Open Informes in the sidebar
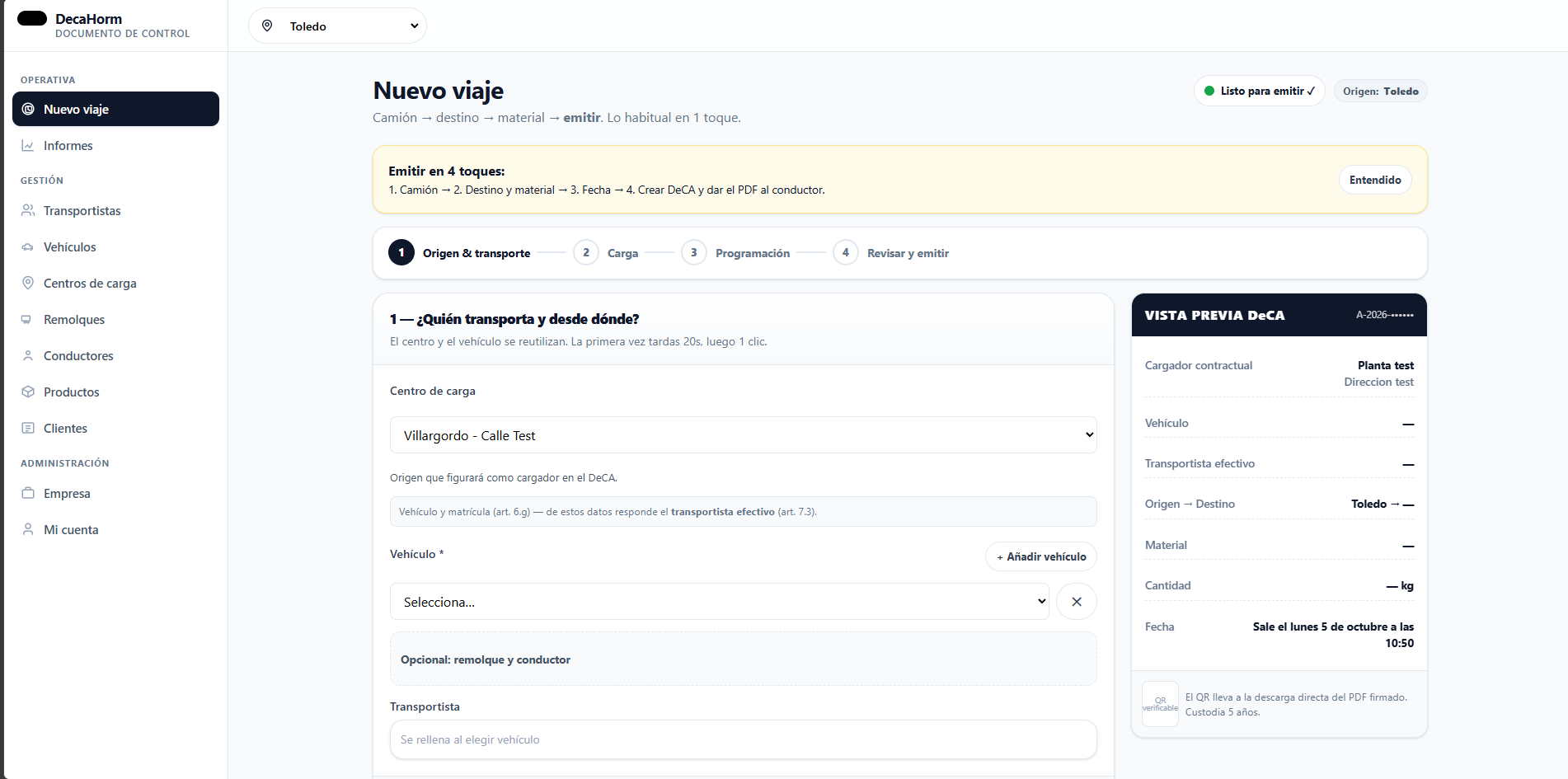 pos(115,145)
